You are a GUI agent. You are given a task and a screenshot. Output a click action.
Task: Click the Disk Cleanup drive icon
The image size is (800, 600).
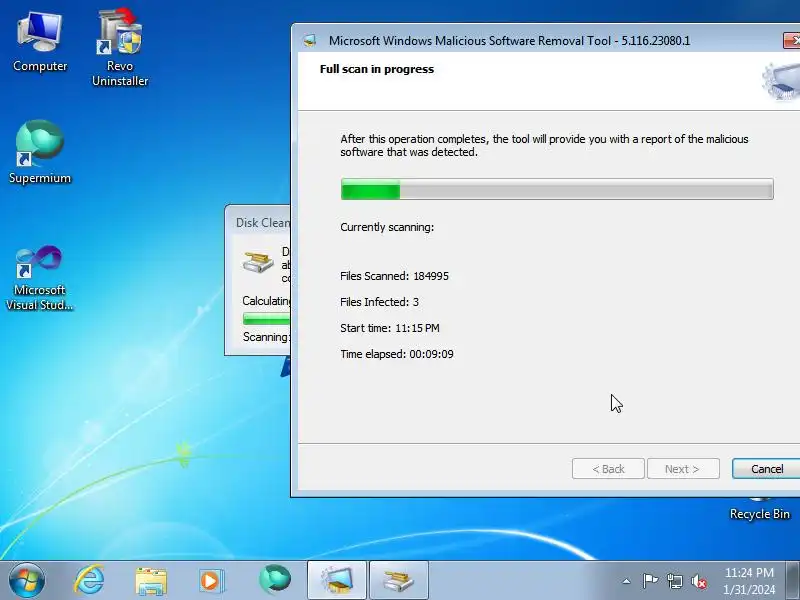click(x=258, y=262)
